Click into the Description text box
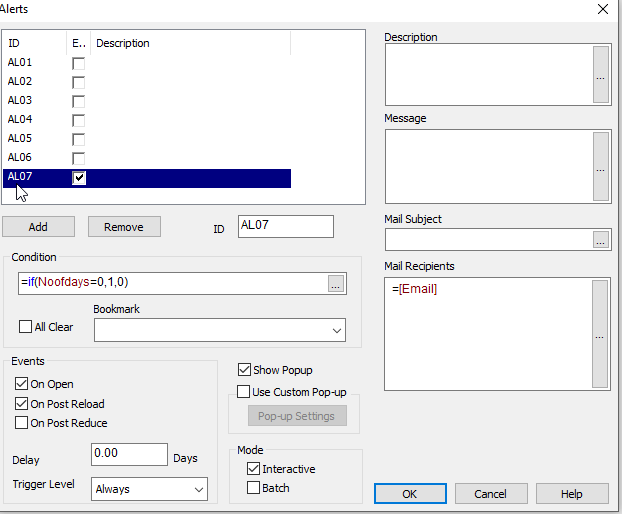The height and width of the screenshot is (514, 622). coord(489,75)
